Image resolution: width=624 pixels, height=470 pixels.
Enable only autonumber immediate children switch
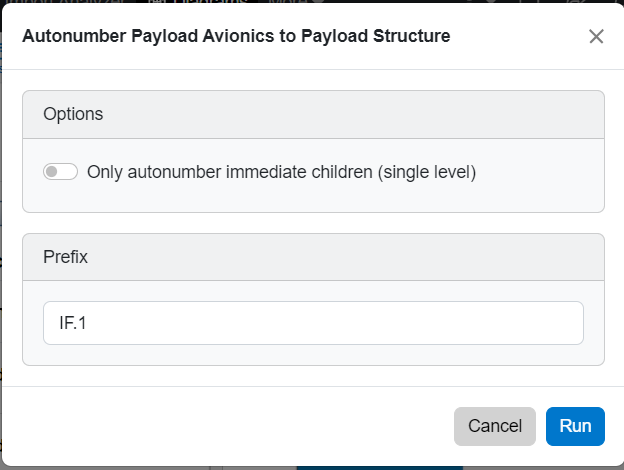click(60, 172)
